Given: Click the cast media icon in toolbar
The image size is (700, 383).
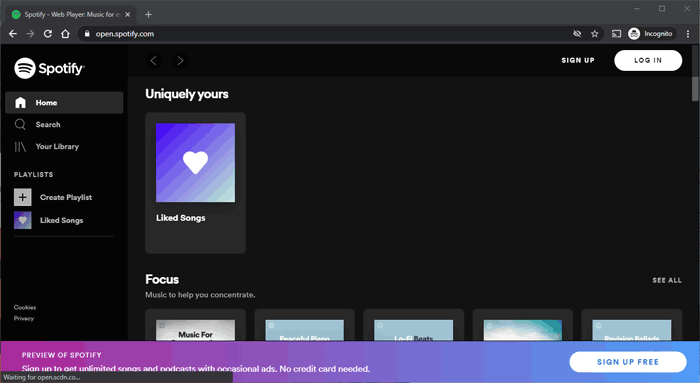Looking at the screenshot, I should [617, 34].
